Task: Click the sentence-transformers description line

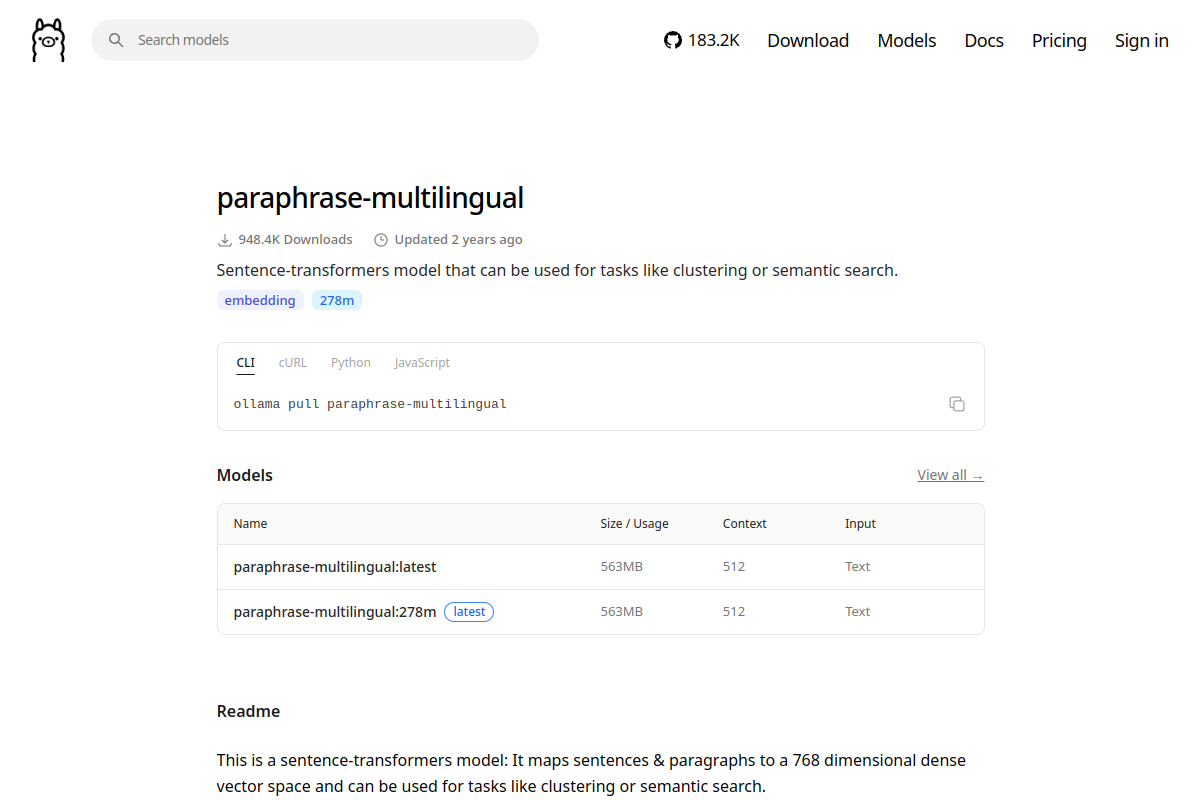Action: 557,271
